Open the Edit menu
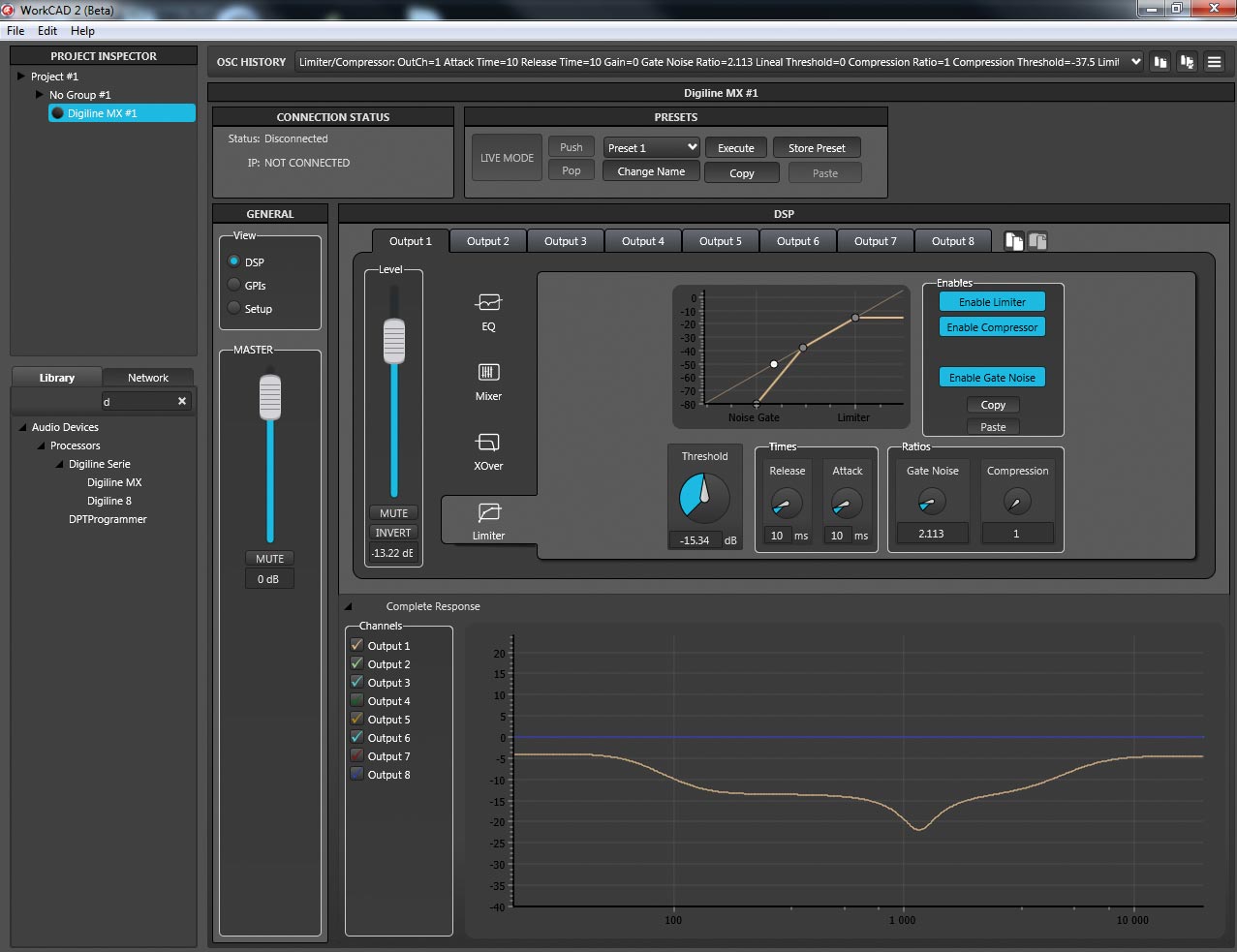1237x952 pixels. 47,31
